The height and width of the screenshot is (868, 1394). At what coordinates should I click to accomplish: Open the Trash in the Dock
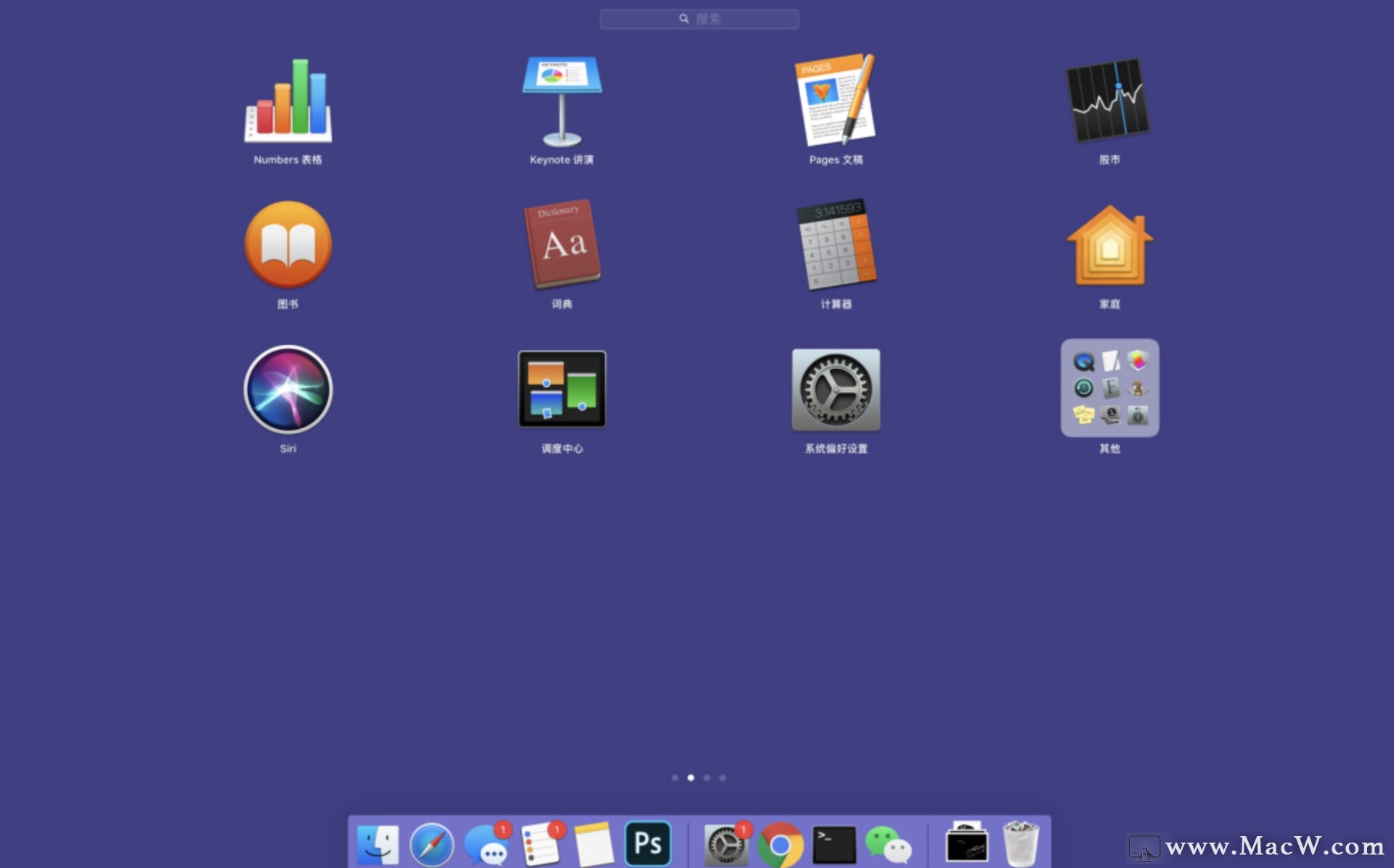pos(1020,844)
